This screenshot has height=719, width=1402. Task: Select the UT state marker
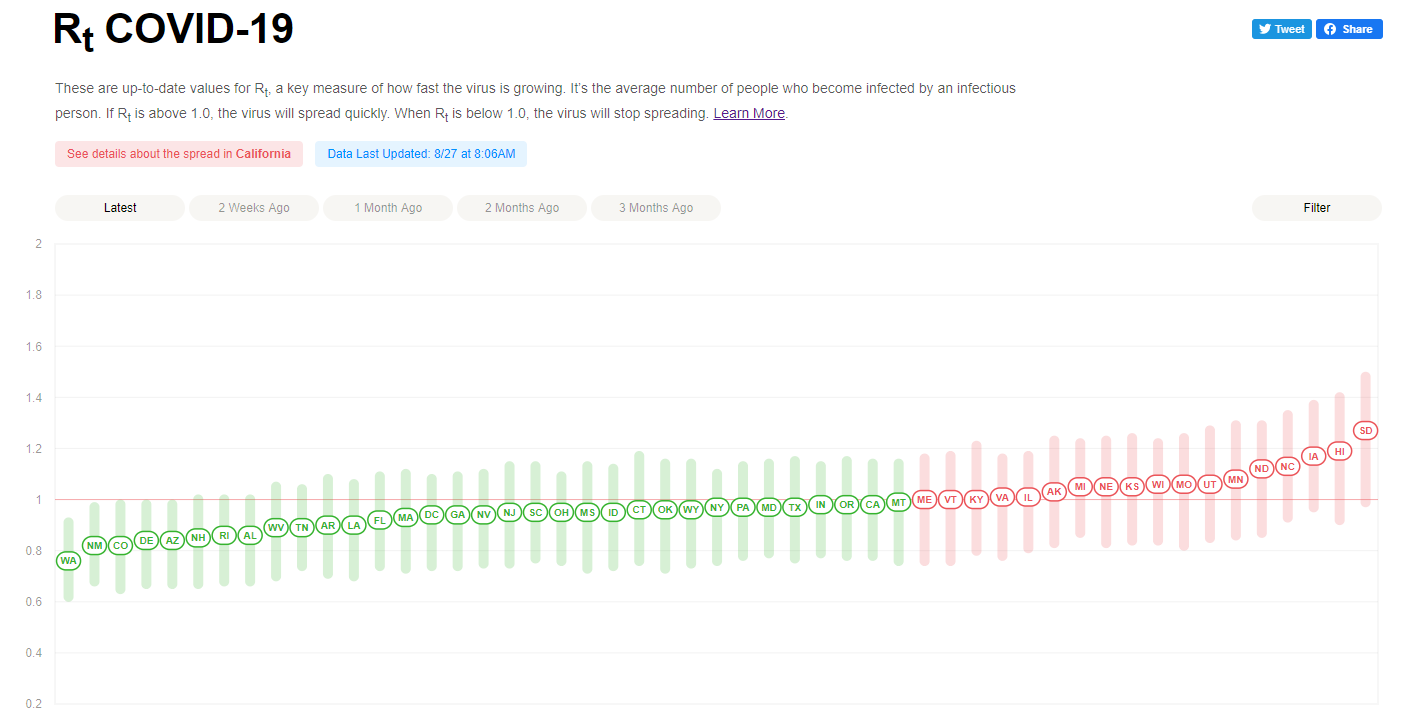1210,484
